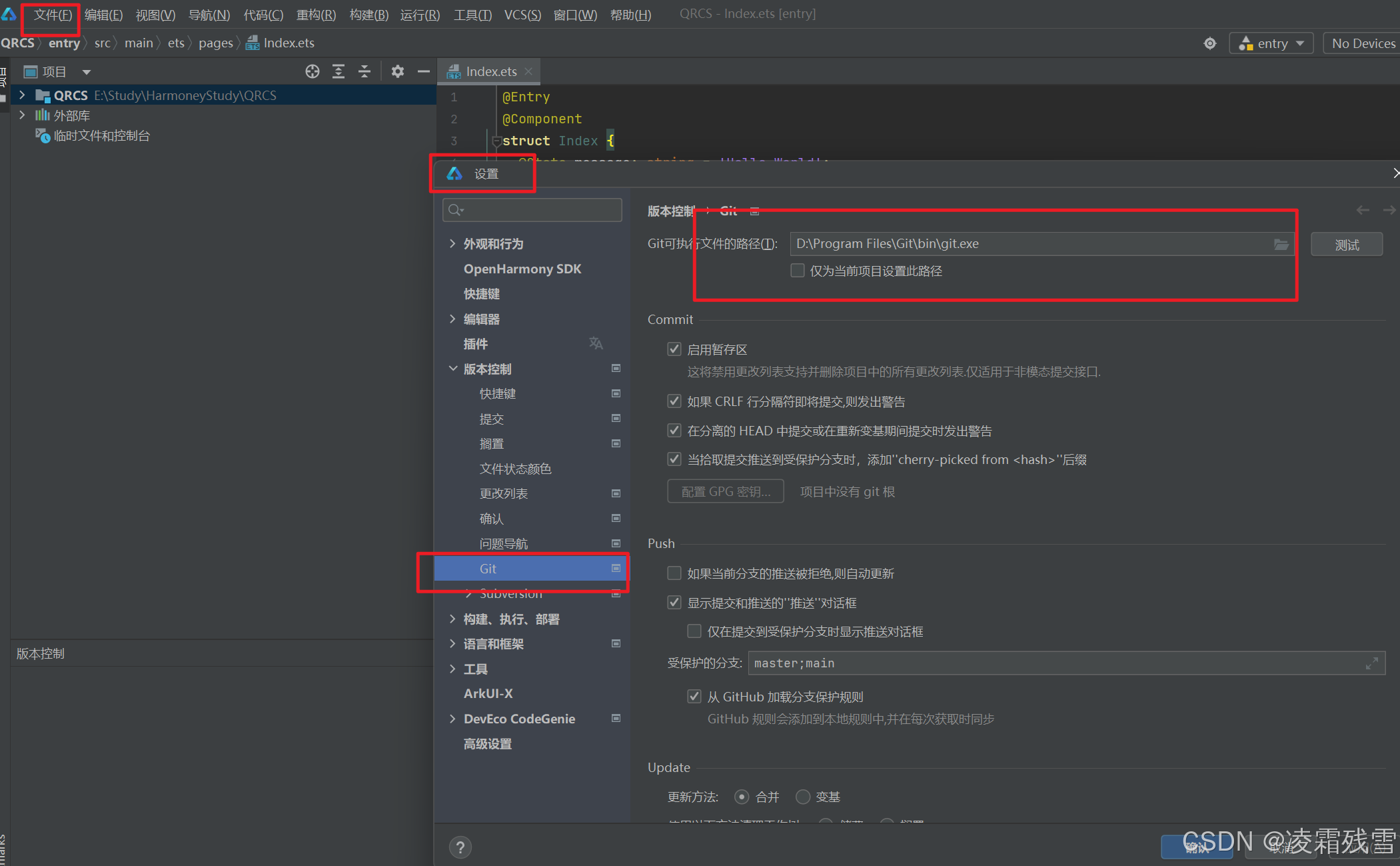The width and height of the screenshot is (1400, 866).
Task: Click the breadcrumb project icon after Git
Action: pos(754,211)
